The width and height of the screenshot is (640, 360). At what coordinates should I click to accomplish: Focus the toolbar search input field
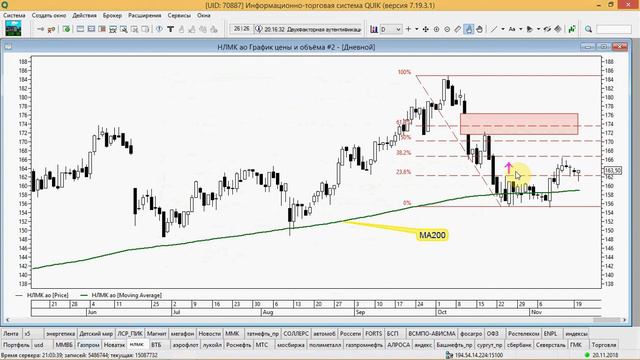click(x=614, y=29)
